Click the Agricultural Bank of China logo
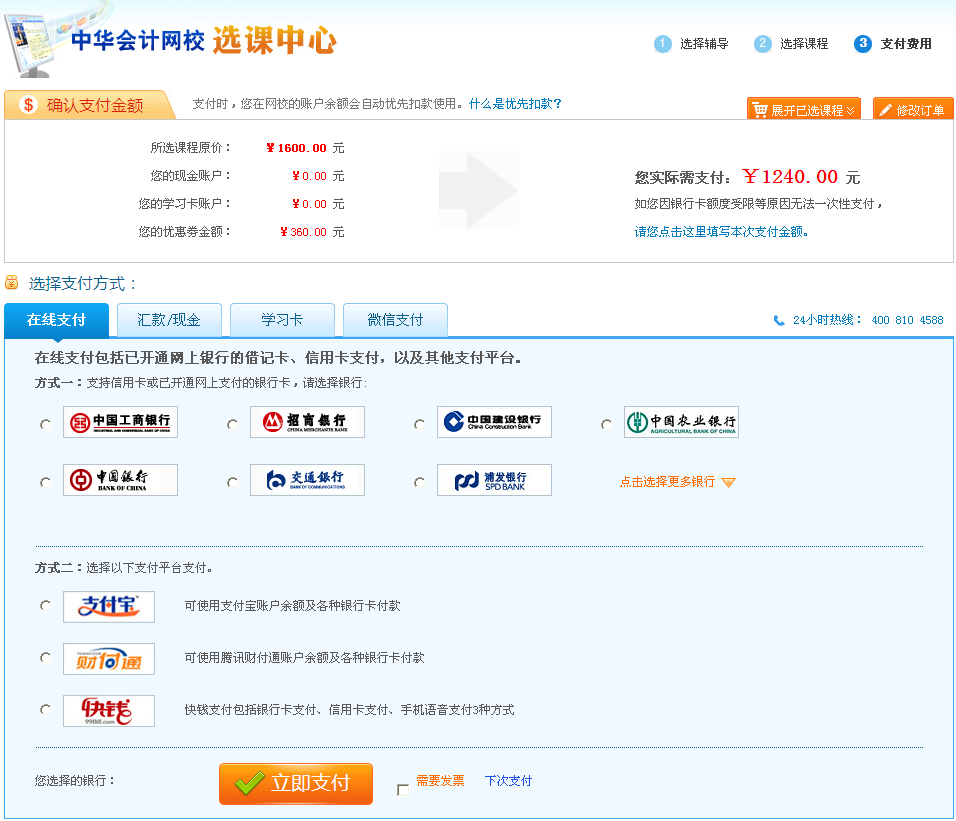The image size is (956, 821). tap(681, 422)
